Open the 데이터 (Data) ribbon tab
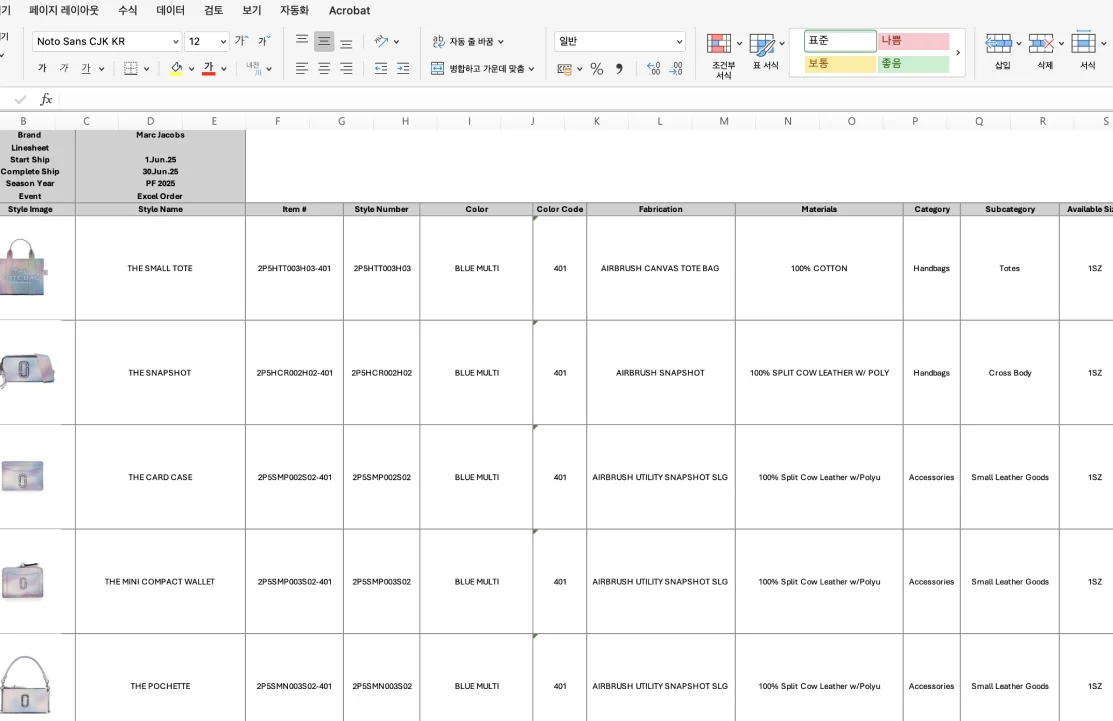1113x721 pixels. [x=170, y=10]
